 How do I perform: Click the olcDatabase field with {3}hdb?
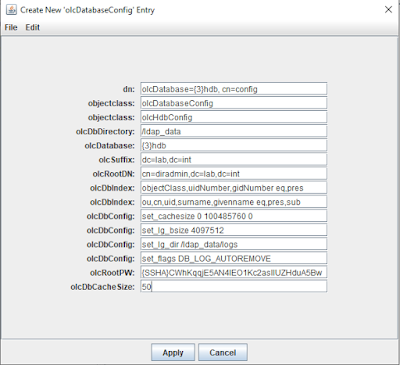point(233,145)
